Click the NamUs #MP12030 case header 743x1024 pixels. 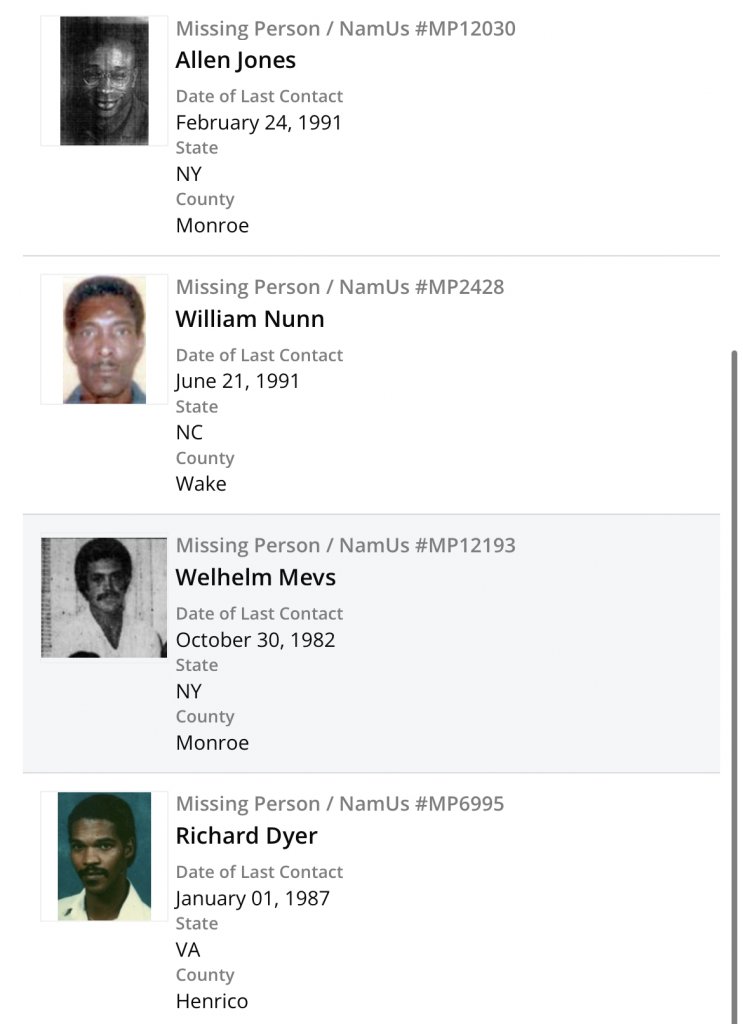(x=346, y=29)
